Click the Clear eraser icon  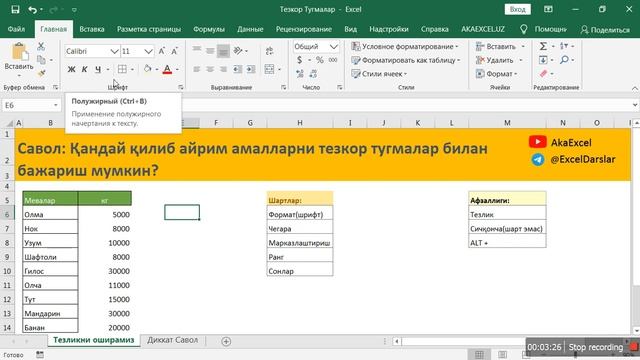(x=543, y=74)
